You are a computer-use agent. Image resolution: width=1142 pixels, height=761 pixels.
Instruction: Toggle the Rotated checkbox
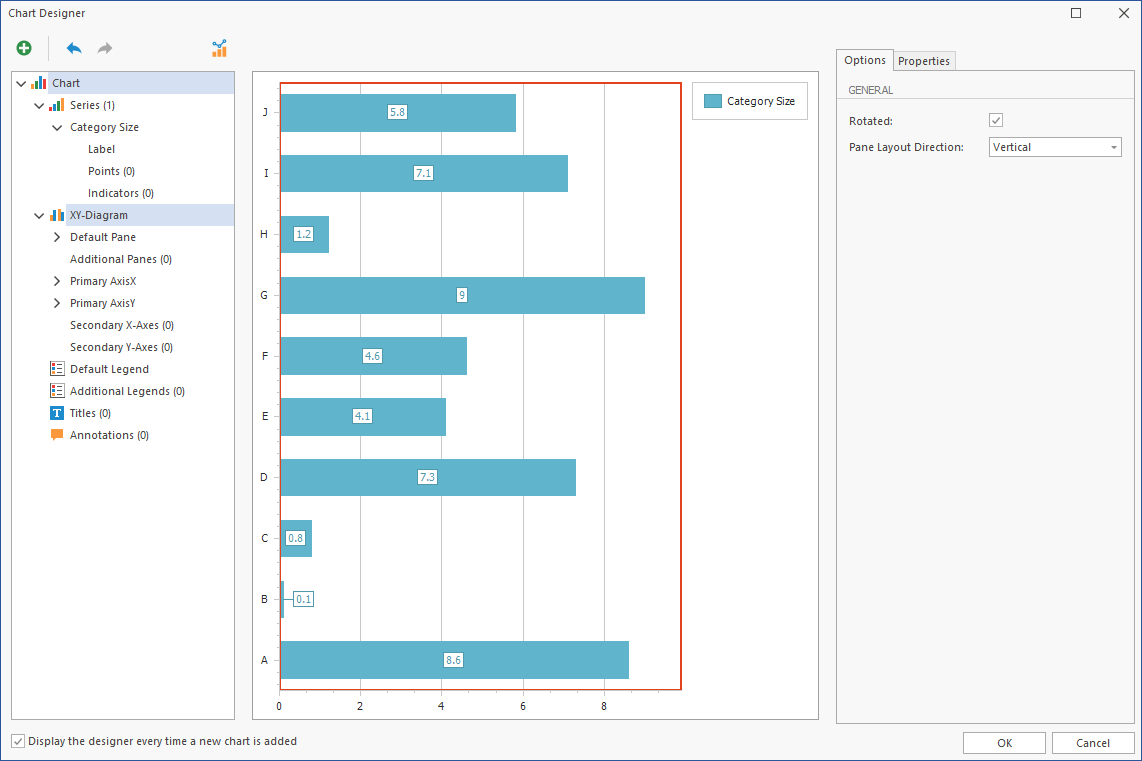996,121
